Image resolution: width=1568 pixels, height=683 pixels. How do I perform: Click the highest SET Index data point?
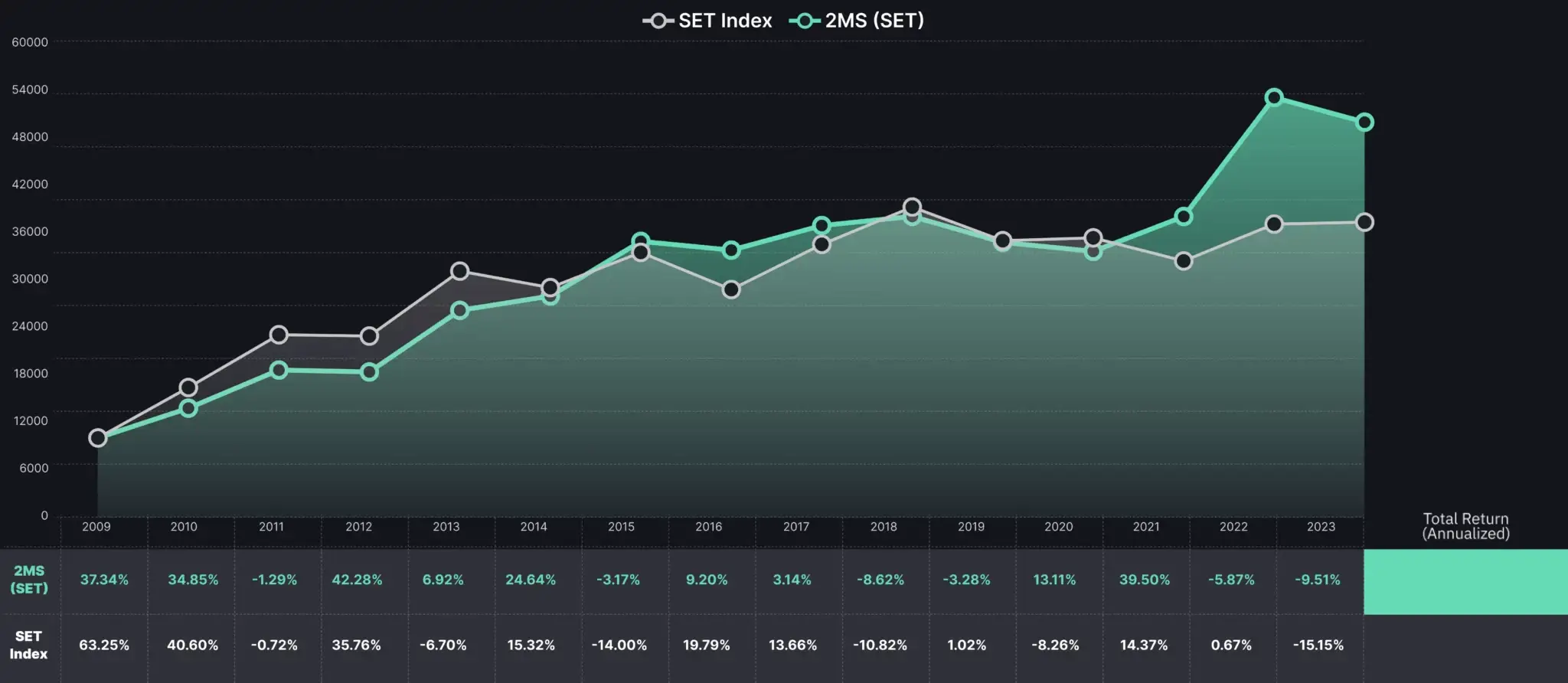click(x=912, y=207)
